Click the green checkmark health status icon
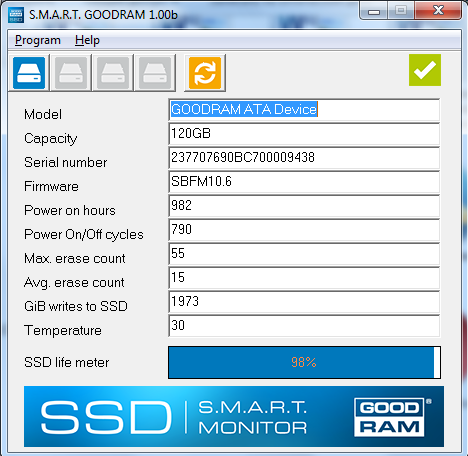468x456 pixels. click(x=425, y=70)
